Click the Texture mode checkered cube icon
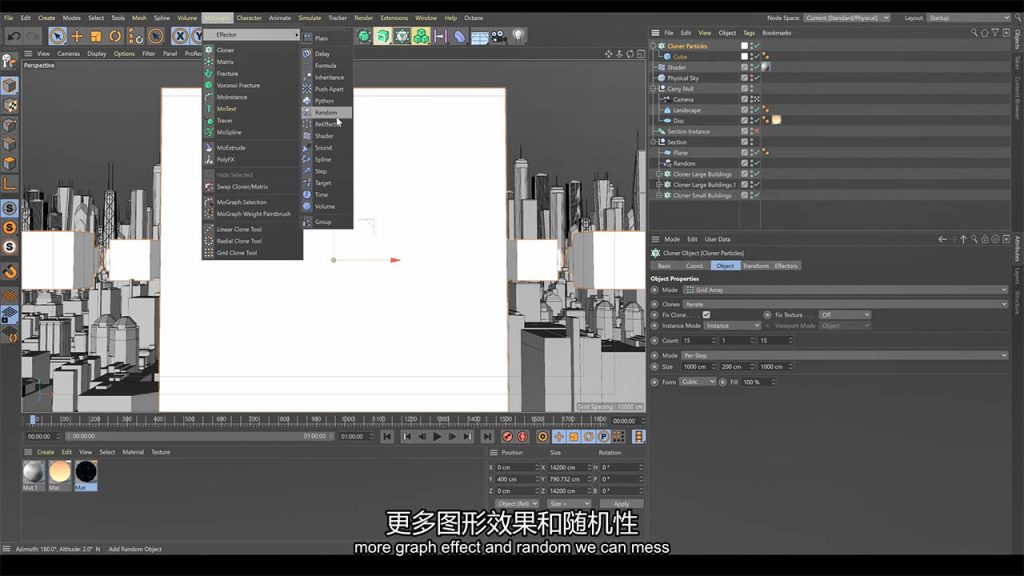 pos(9,105)
